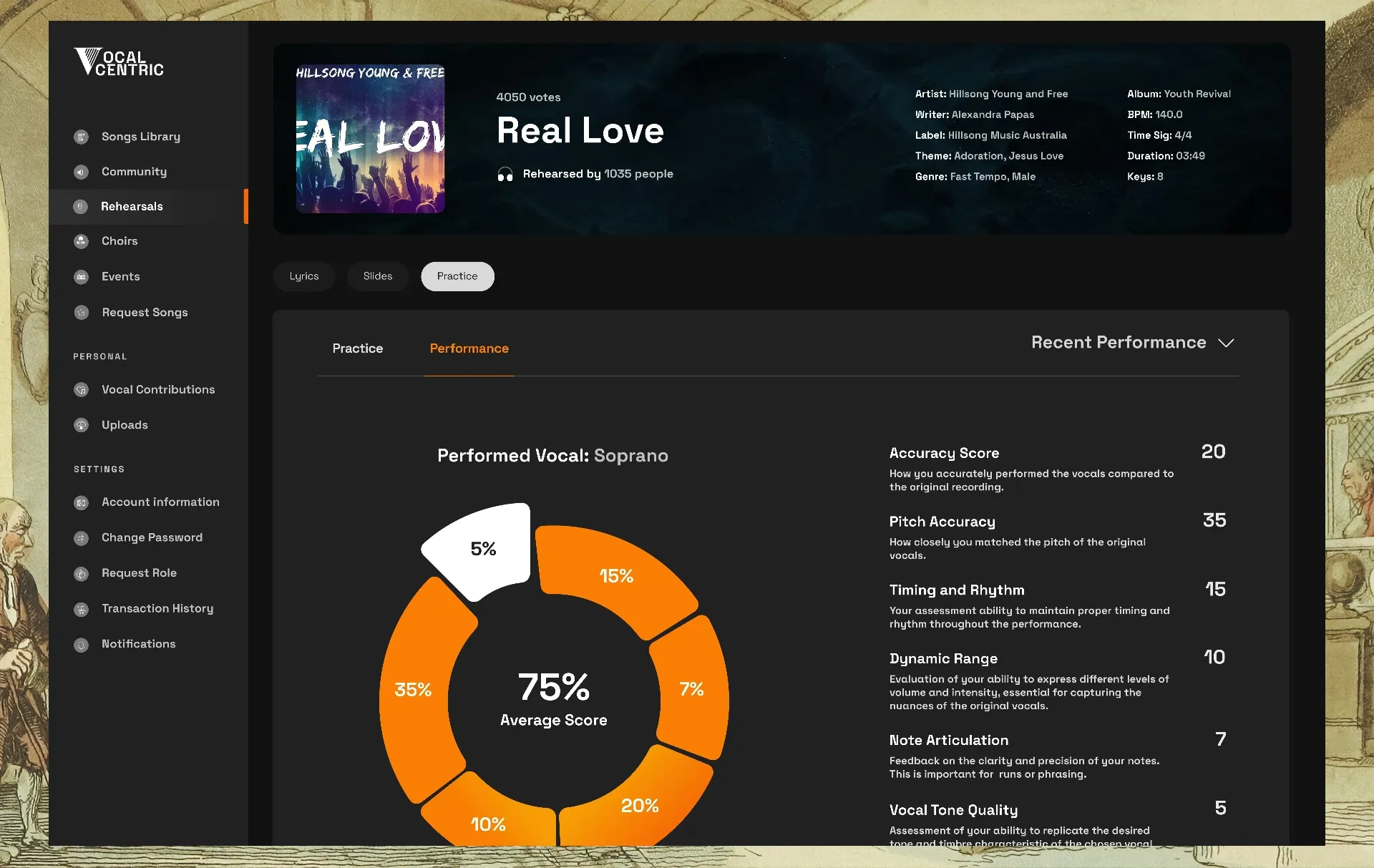Click the Timing and Rhythm heading

pos(957,590)
